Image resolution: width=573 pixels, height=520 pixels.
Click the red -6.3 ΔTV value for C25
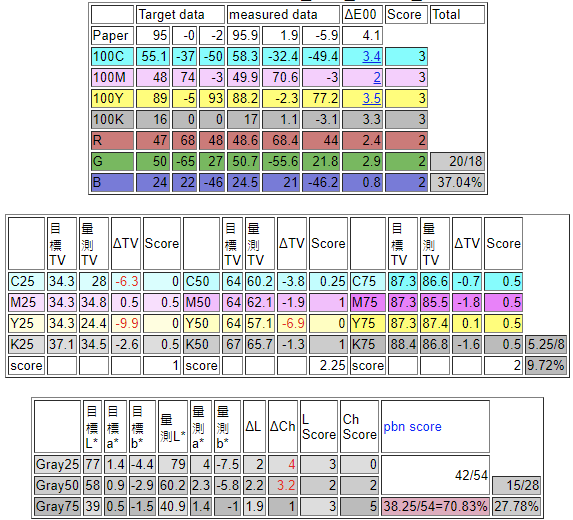click(x=126, y=281)
